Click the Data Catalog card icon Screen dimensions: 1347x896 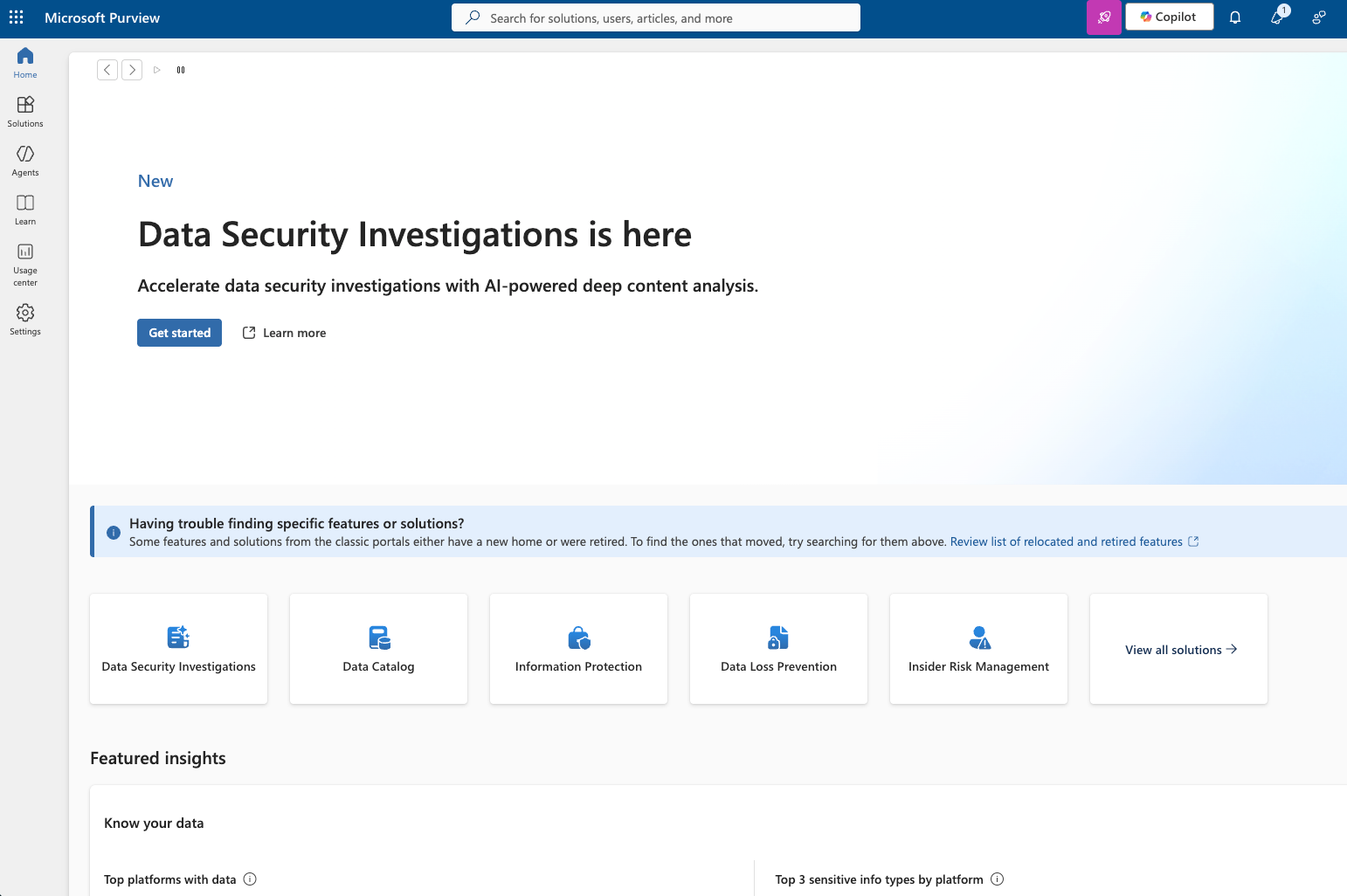pyautogui.click(x=379, y=638)
